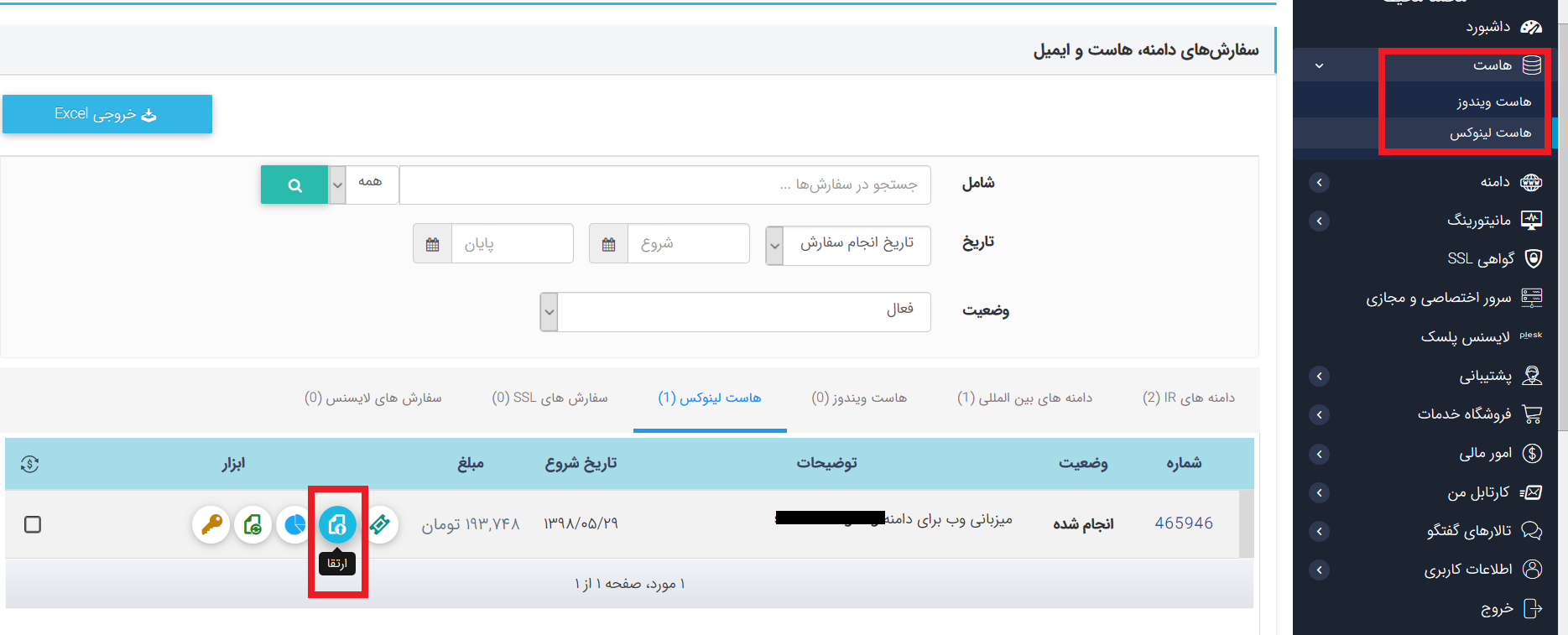Click the green file renew icon
The width and height of the screenshot is (1568, 635).
(x=253, y=525)
